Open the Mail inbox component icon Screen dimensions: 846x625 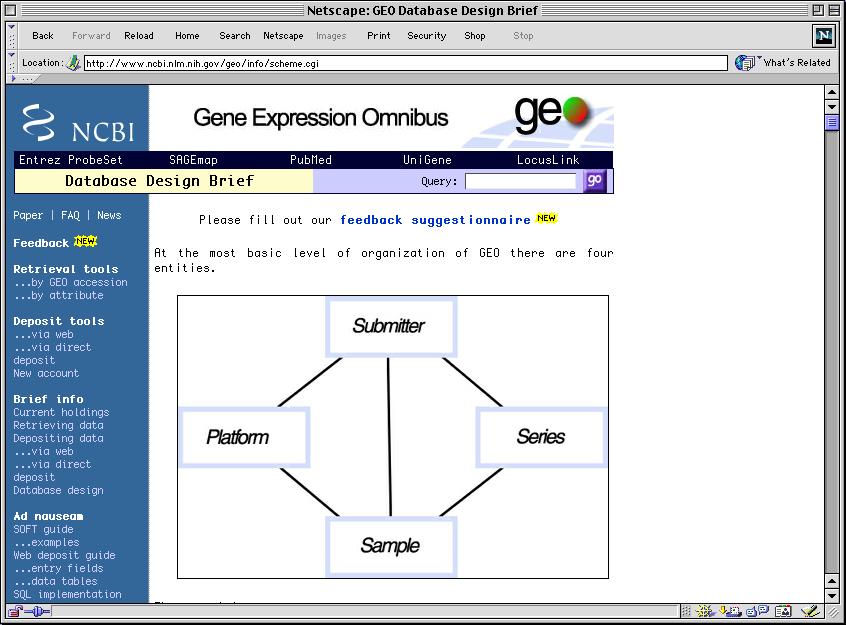730,611
